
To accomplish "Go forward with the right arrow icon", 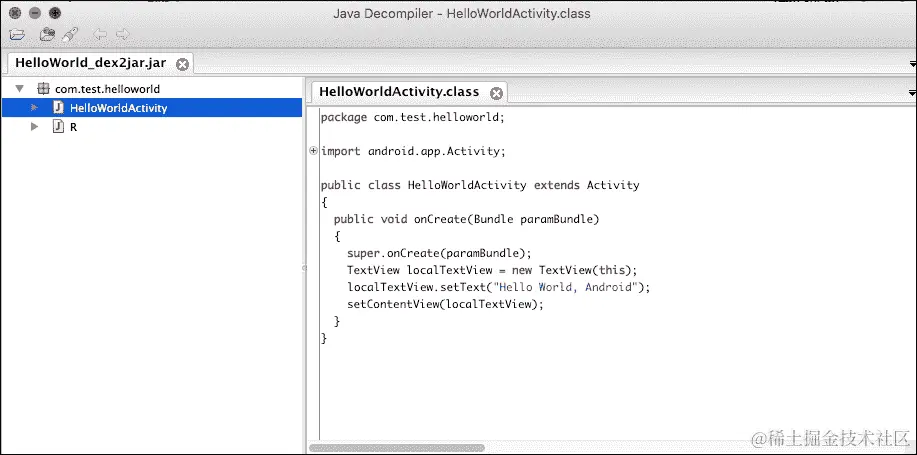I will click(x=122, y=35).
